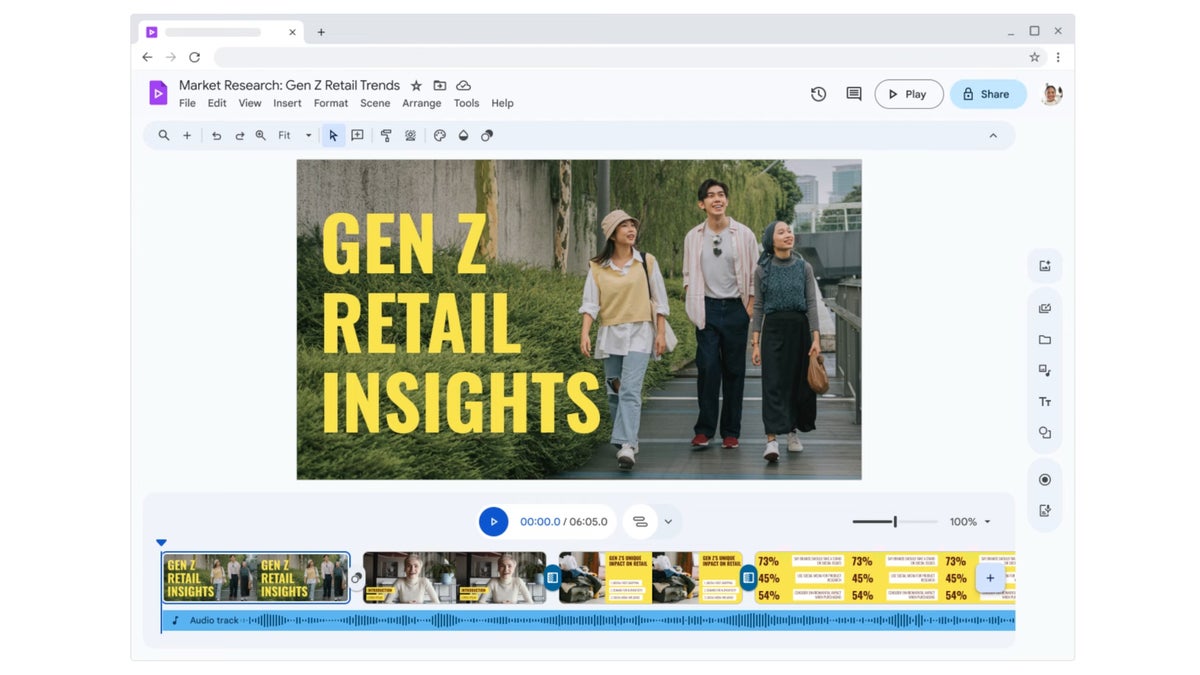Open the theme palette icon
This screenshot has height=675, width=1200.
click(439, 135)
